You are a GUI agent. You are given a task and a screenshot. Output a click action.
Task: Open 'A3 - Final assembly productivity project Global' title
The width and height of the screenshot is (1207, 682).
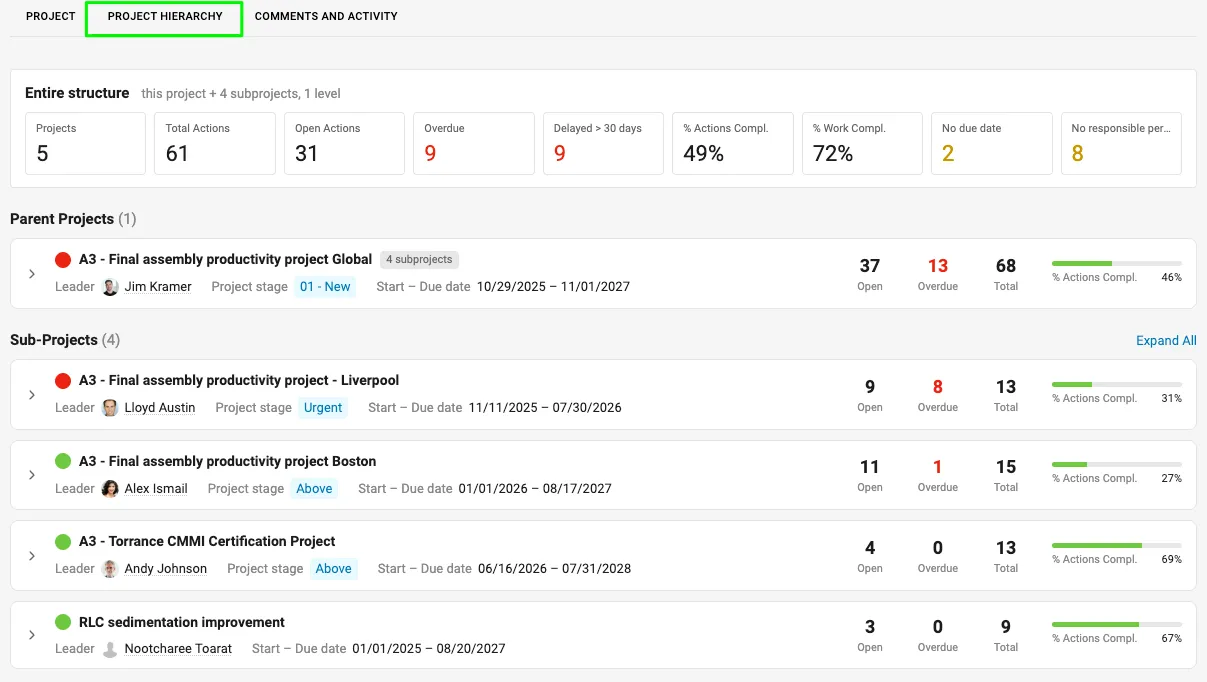click(x=226, y=260)
